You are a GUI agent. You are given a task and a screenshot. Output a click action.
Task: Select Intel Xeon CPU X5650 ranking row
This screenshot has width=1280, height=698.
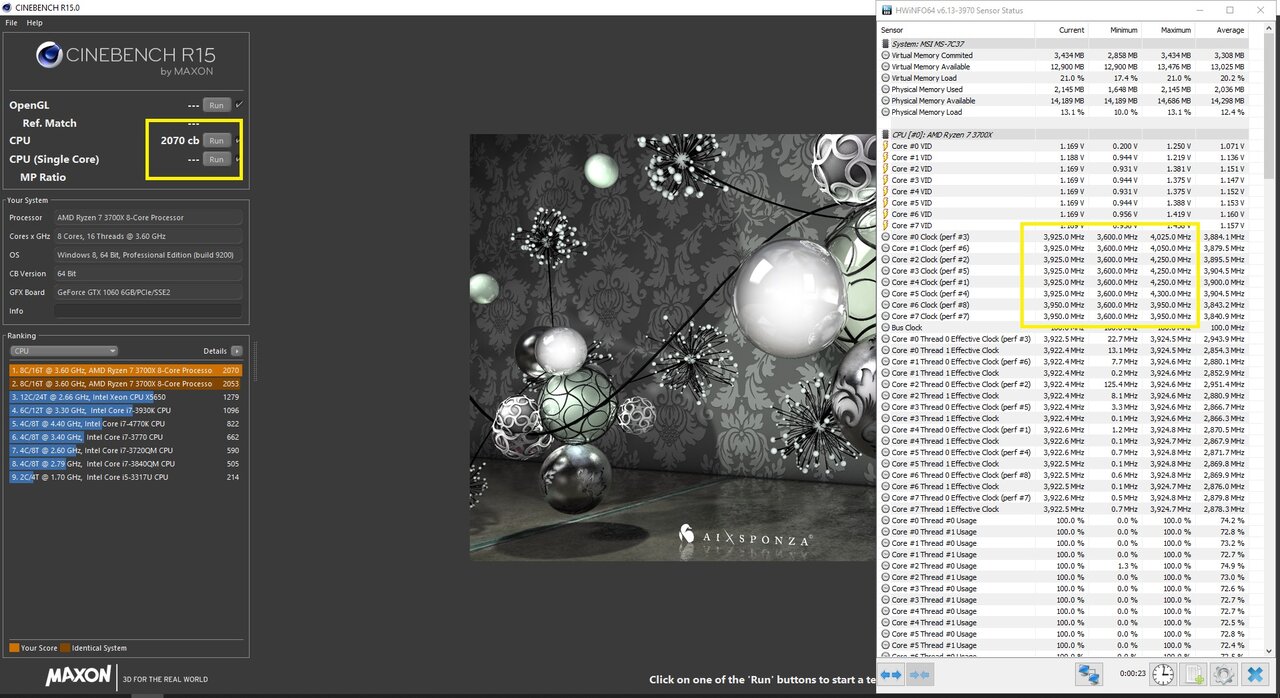pyautogui.click(x=125, y=397)
